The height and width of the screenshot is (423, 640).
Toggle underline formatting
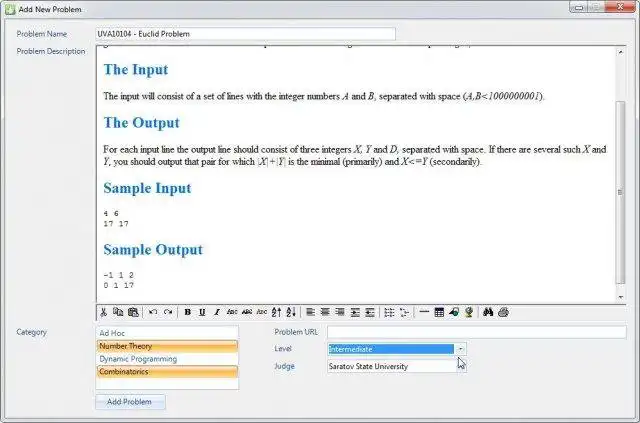click(202, 312)
